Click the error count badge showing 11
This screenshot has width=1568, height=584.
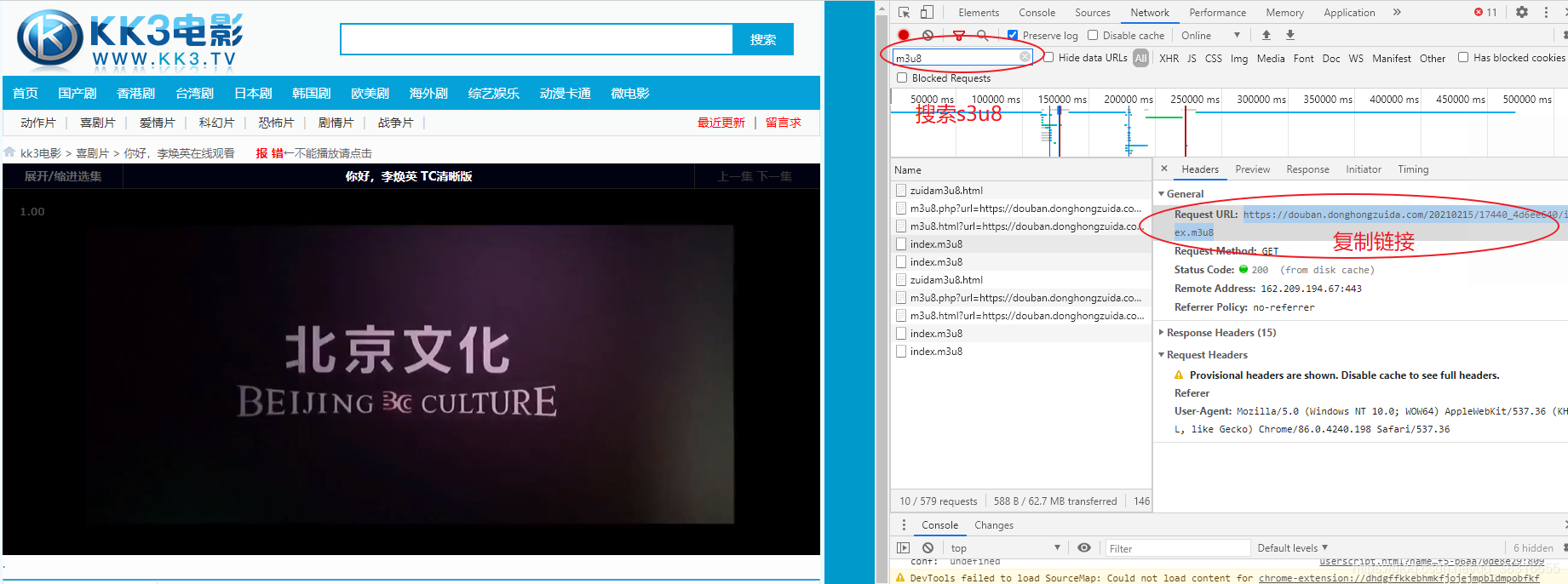(x=1485, y=12)
